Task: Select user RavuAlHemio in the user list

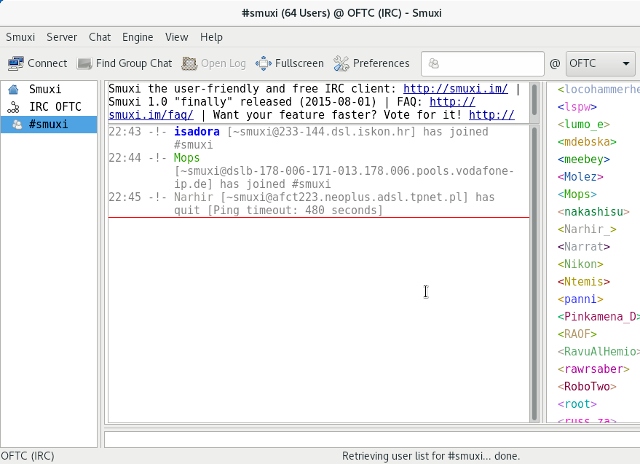Action: (598, 352)
